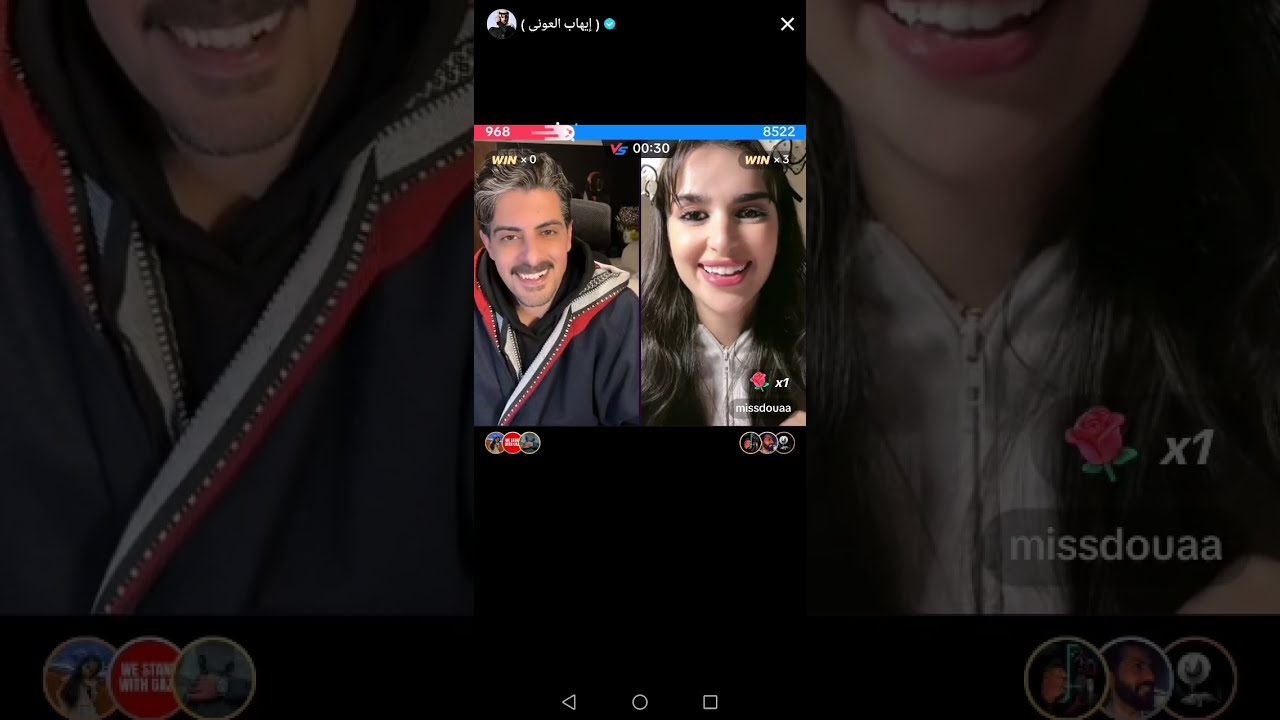Tap the Android back navigation button
Image resolution: width=1280 pixels, height=720 pixels.
pyautogui.click(x=569, y=702)
